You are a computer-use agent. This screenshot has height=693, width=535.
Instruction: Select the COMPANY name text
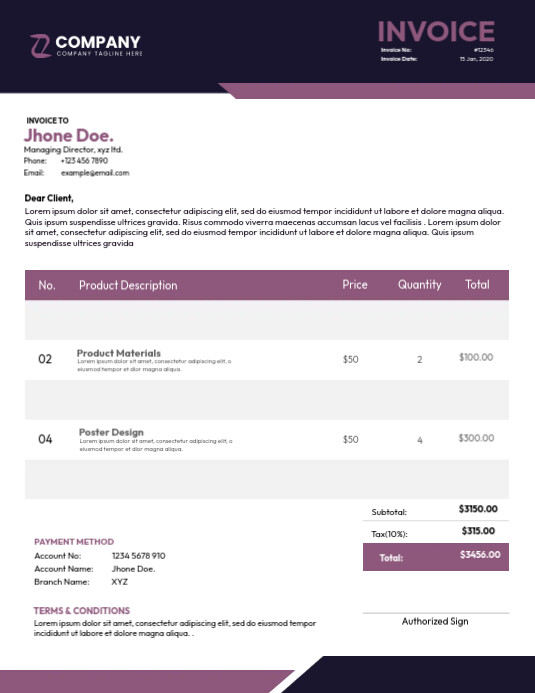[98, 42]
